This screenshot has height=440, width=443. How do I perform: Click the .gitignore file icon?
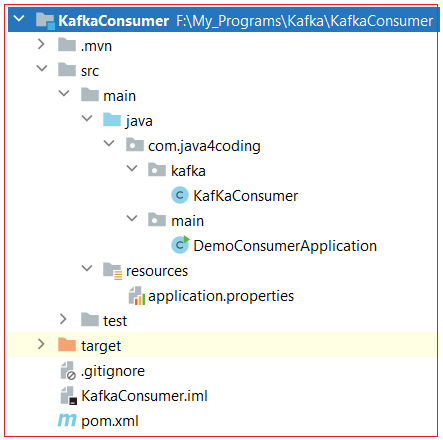pyautogui.click(x=68, y=371)
